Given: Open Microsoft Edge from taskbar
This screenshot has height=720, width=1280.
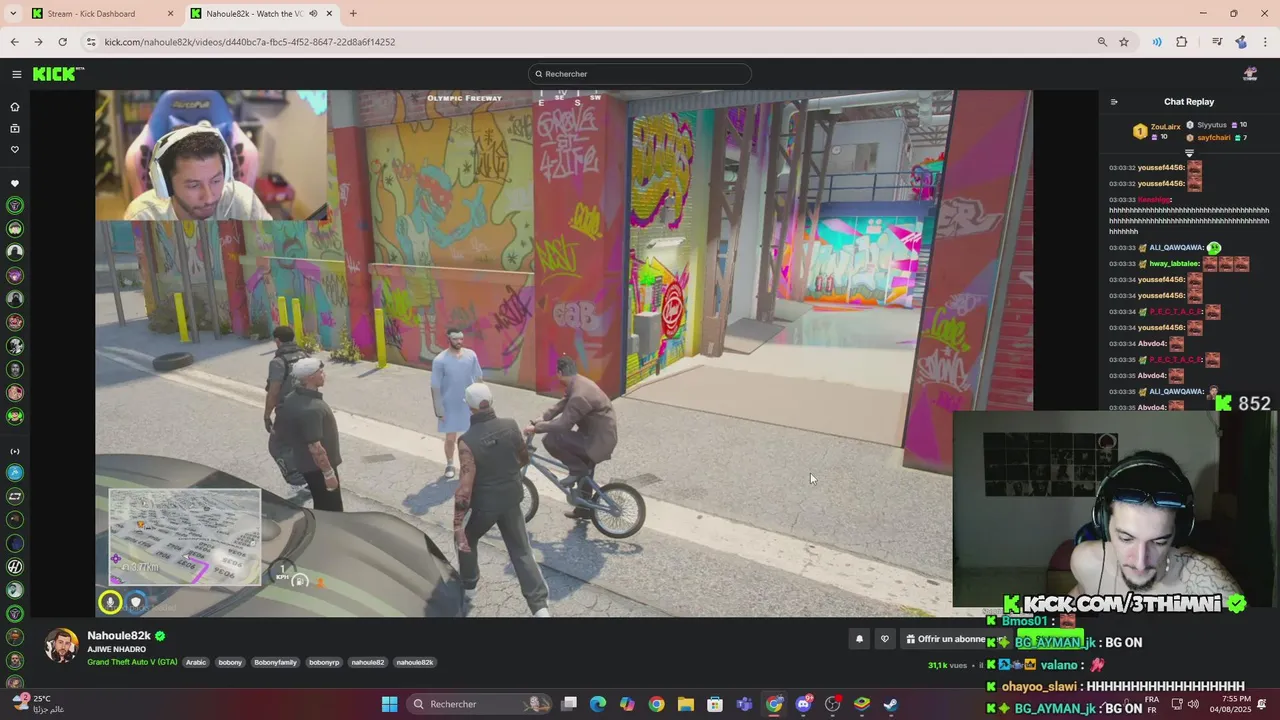Looking at the screenshot, I should click(598, 704).
